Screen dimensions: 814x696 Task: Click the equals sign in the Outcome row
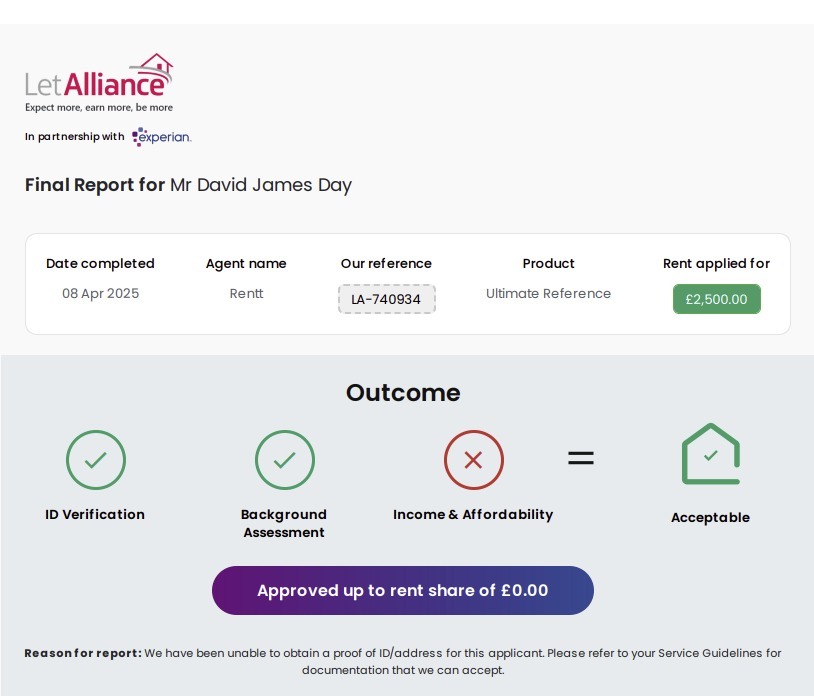(x=580, y=457)
